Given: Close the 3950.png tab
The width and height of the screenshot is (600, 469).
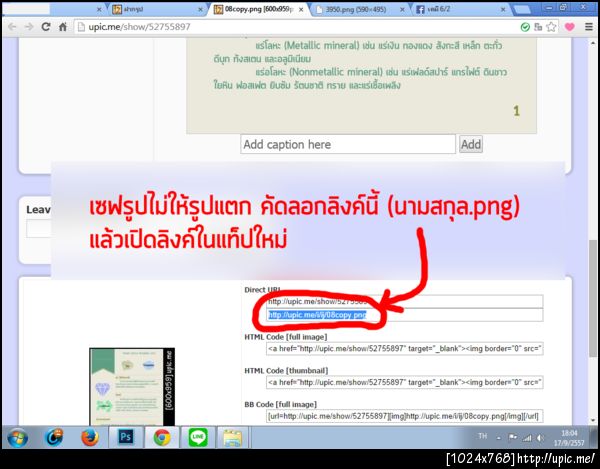Looking at the screenshot, I should point(402,10).
